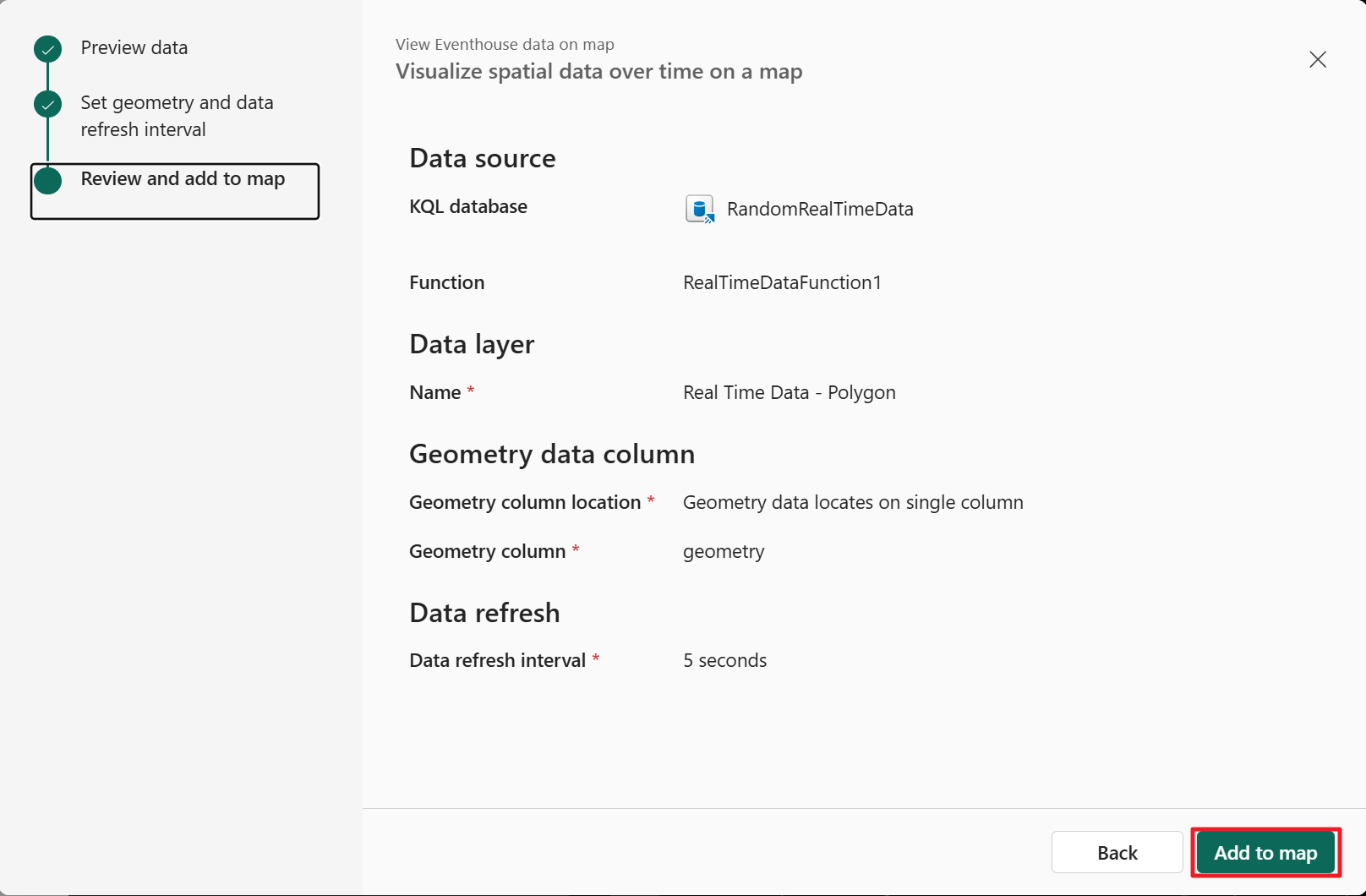Viewport: 1366px width, 896px height.
Task: Click the completed step icon for Set geometry
Action: (47, 104)
